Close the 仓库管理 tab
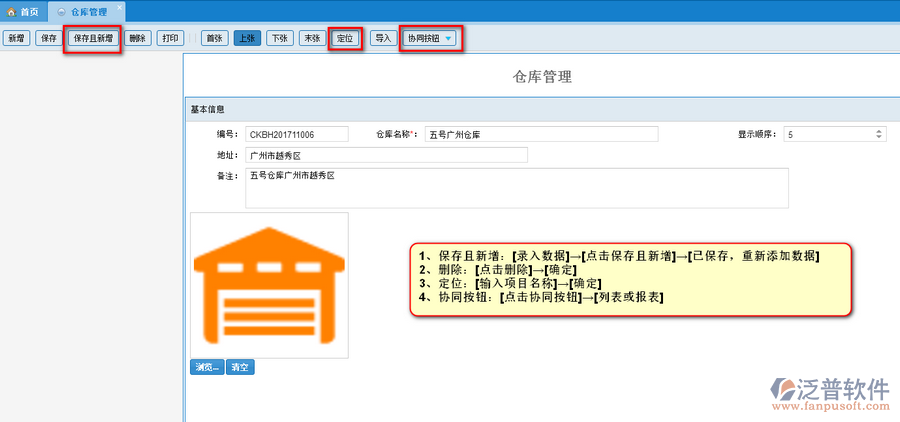Viewport: 900px width, 422px height. coord(119,7)
